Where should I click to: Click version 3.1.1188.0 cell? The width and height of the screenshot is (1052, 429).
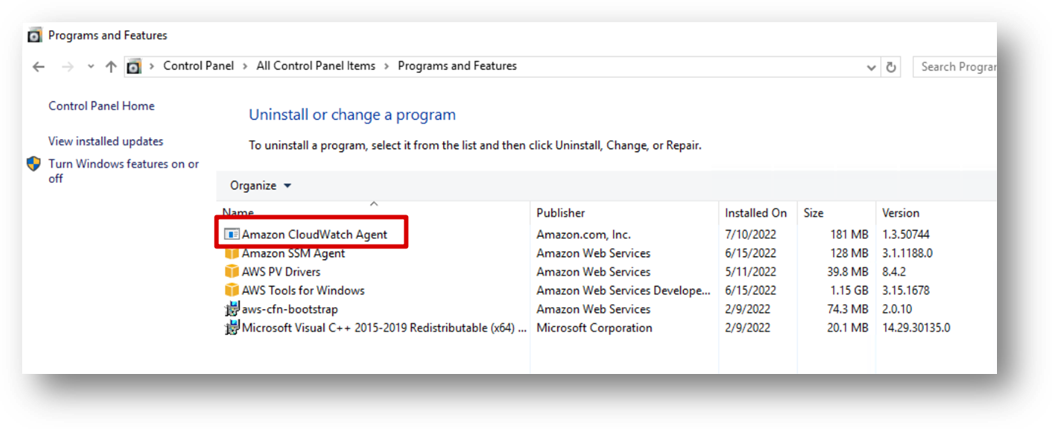(908, 254)
